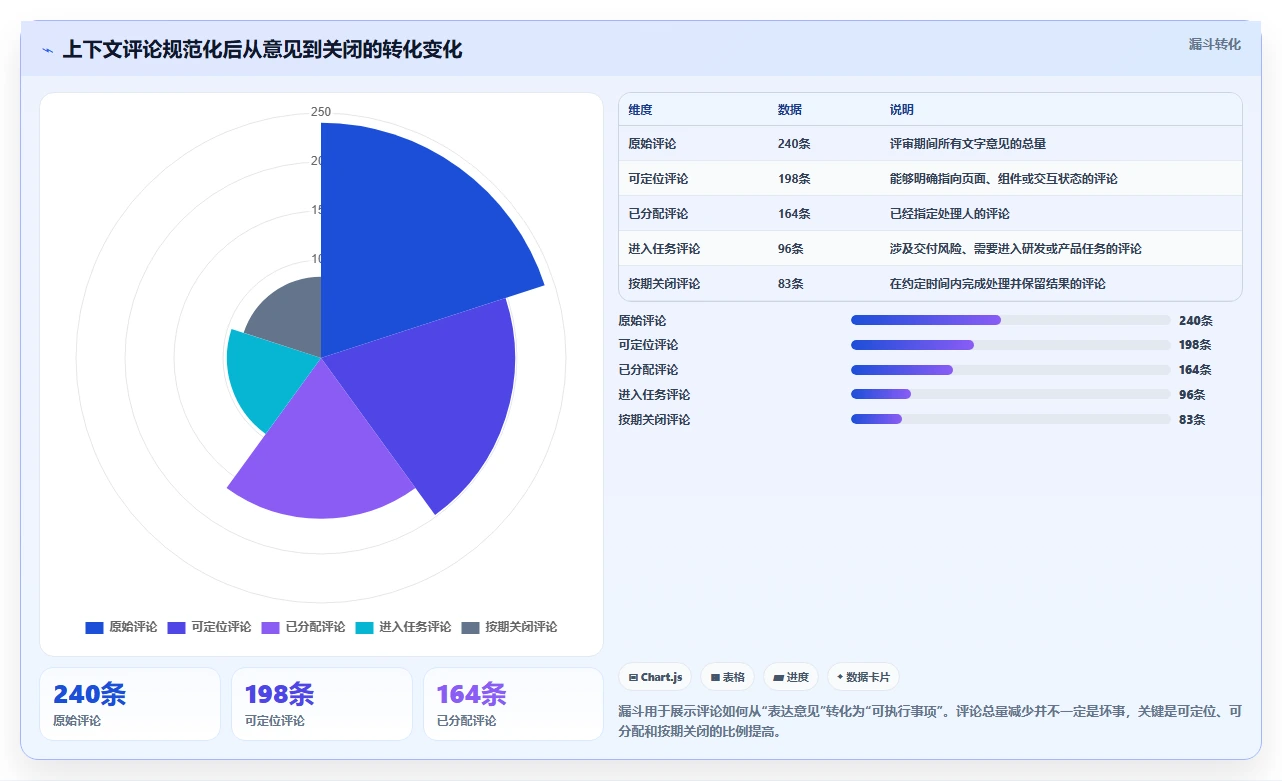1282x781 pixels.
Task: Toggle the 进入任务评论 legend item under the chart
Action: pos(403,627)
